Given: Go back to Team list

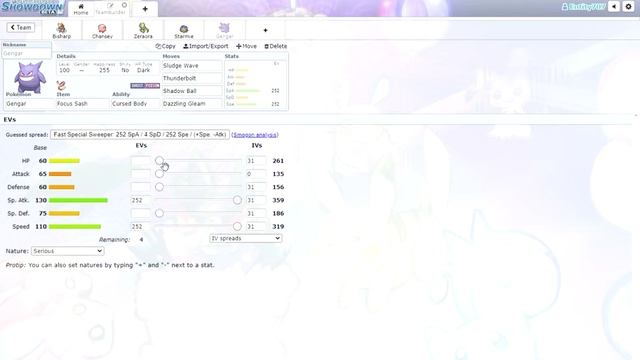Looking at the screenshot, I should (x=21, y=27).
